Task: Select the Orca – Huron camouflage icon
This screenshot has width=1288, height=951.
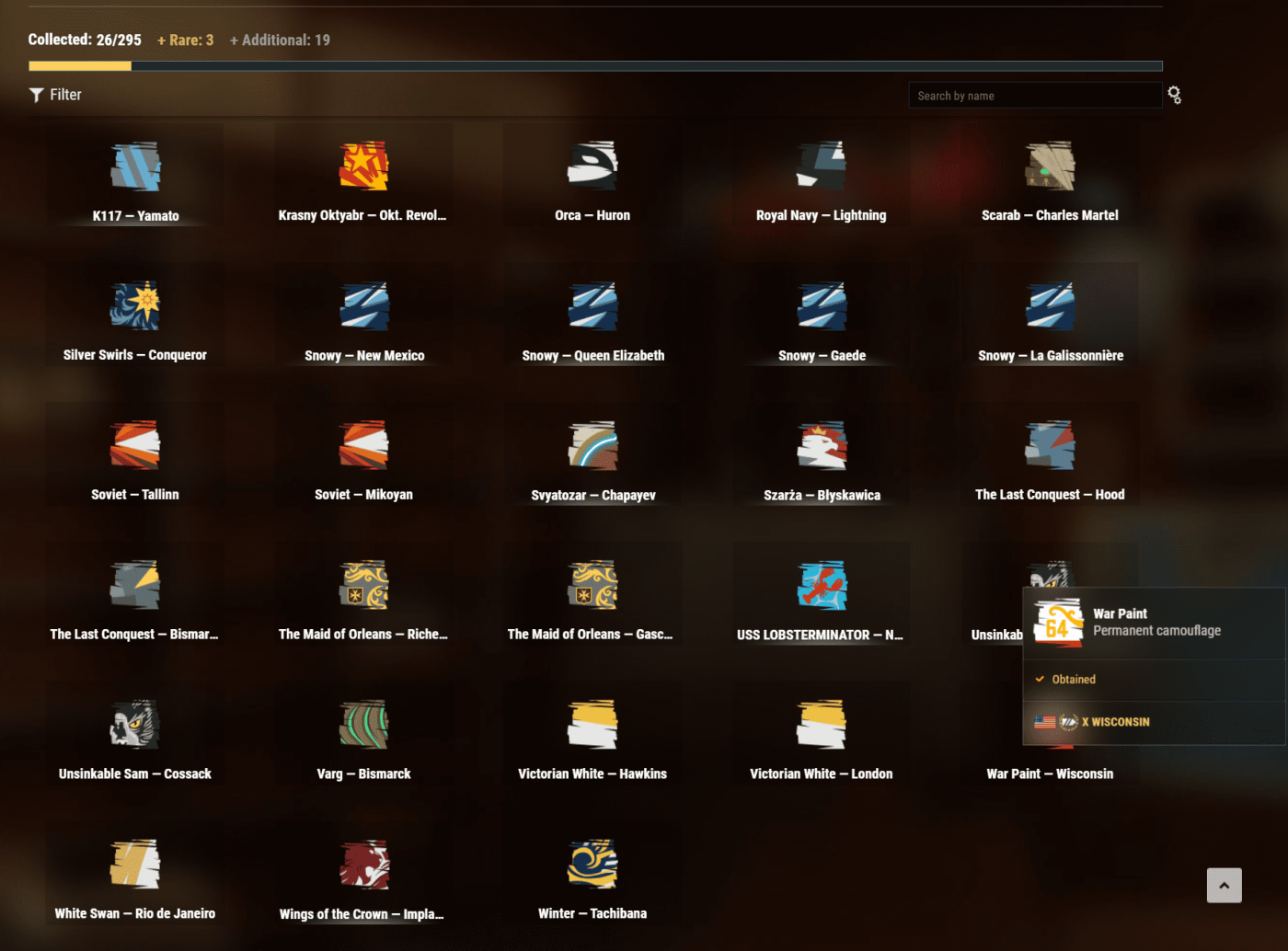Action: [x=592, y=166]
